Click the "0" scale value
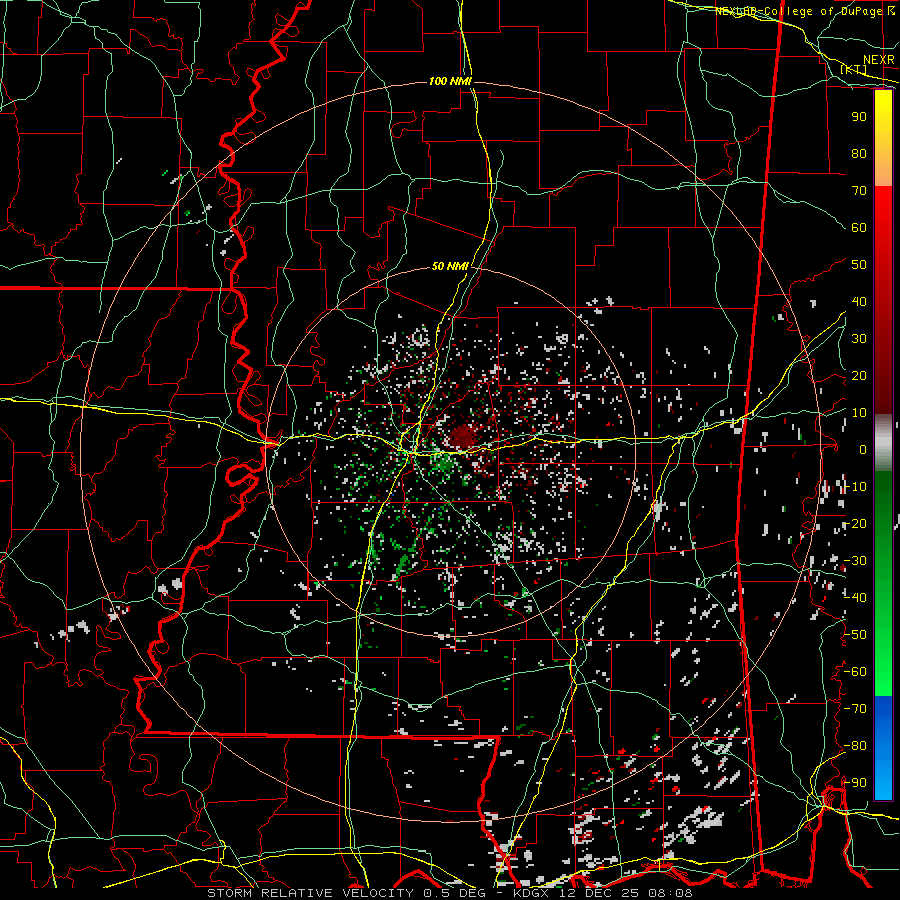900x900 pixels. (863, 450)
